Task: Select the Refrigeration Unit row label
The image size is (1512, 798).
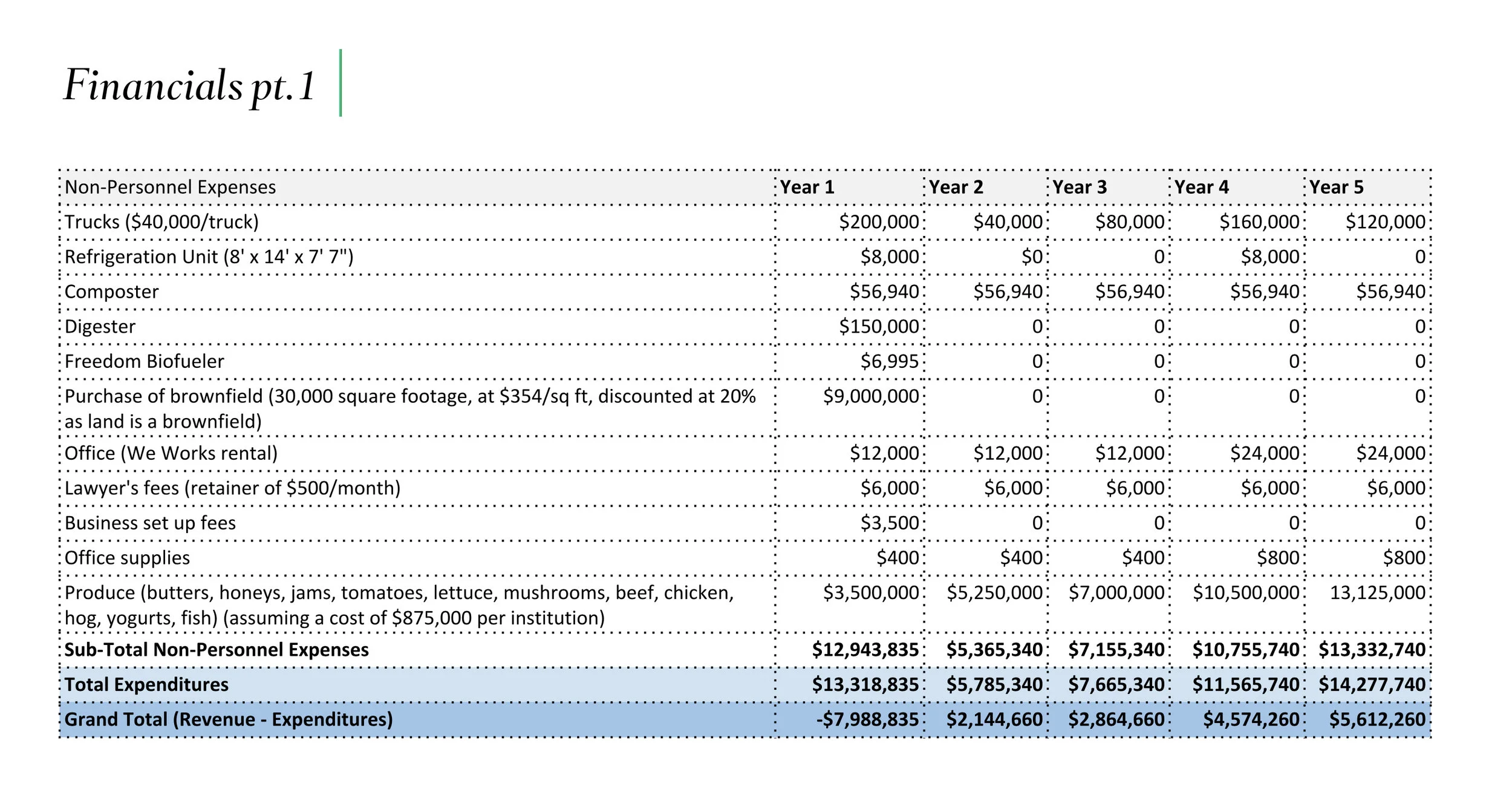Action: click(x=209, y=257)
